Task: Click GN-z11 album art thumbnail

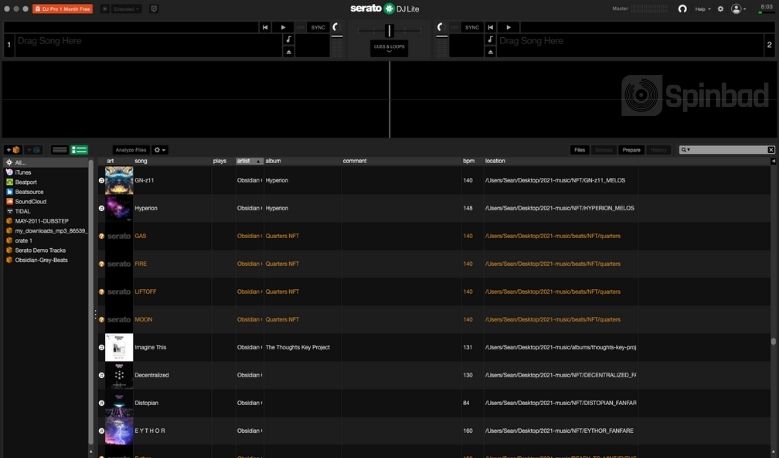Action: point(119,180)
